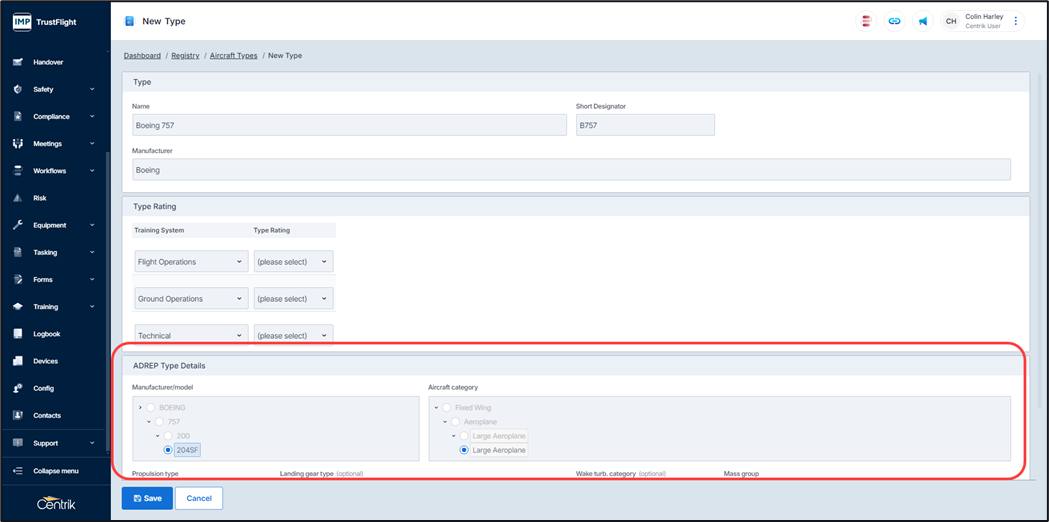Screen dimensions: 1049x522
Task: Click the Risk warning icon in sidebar
Action: pyautogui.click(x=18, y=198)
